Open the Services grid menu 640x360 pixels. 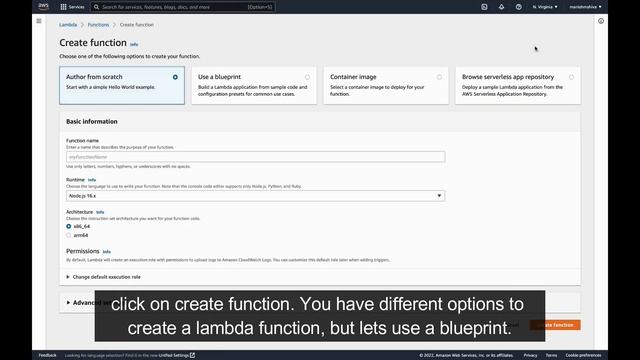click(72, 7)
